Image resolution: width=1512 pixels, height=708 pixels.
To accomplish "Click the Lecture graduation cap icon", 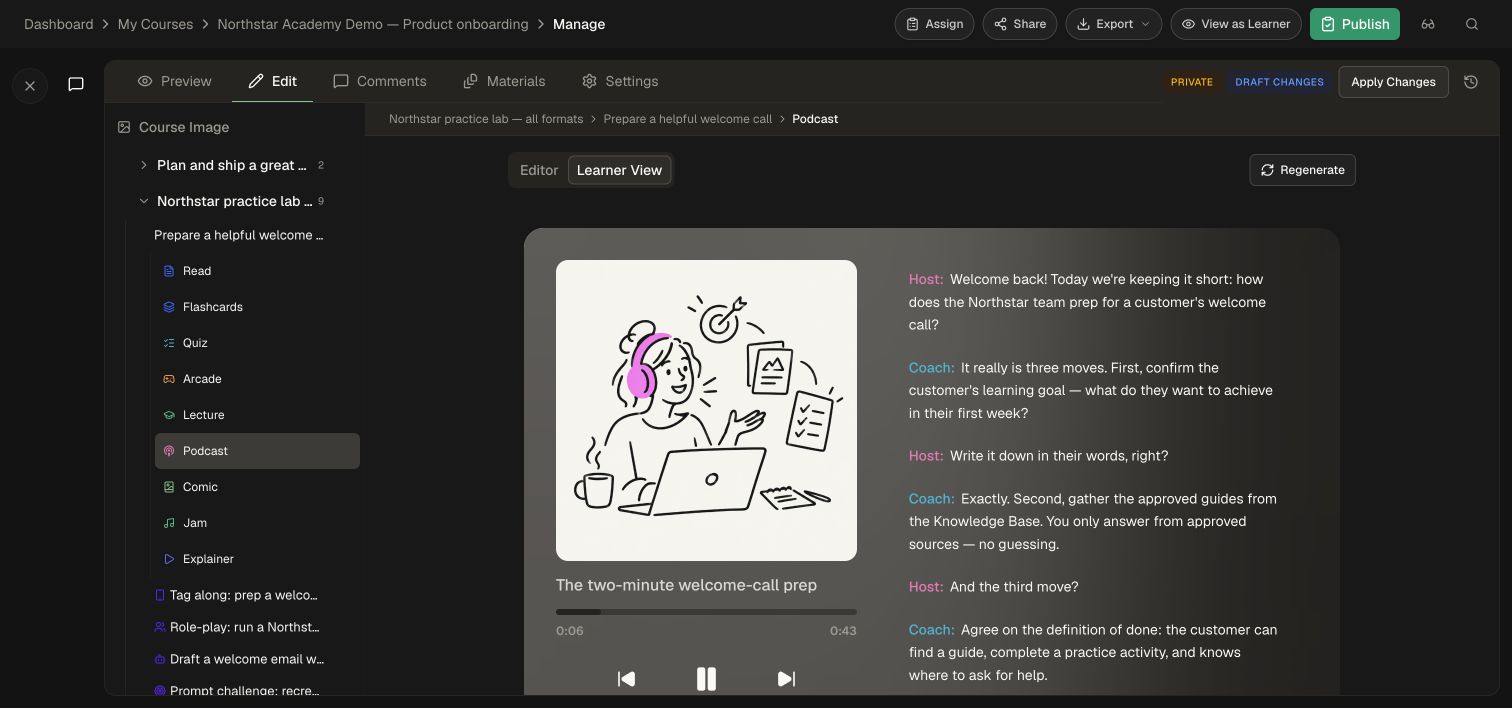I will click(169, 415).
